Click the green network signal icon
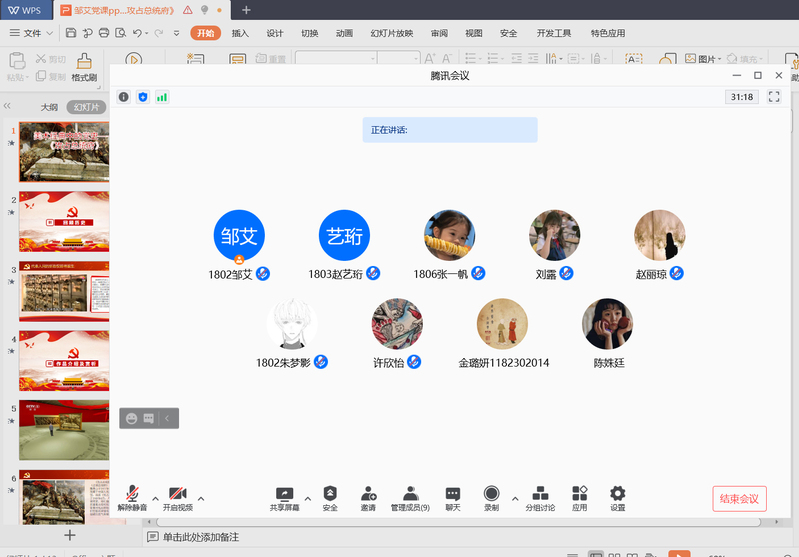799x557 pixels. coord(162,97)
